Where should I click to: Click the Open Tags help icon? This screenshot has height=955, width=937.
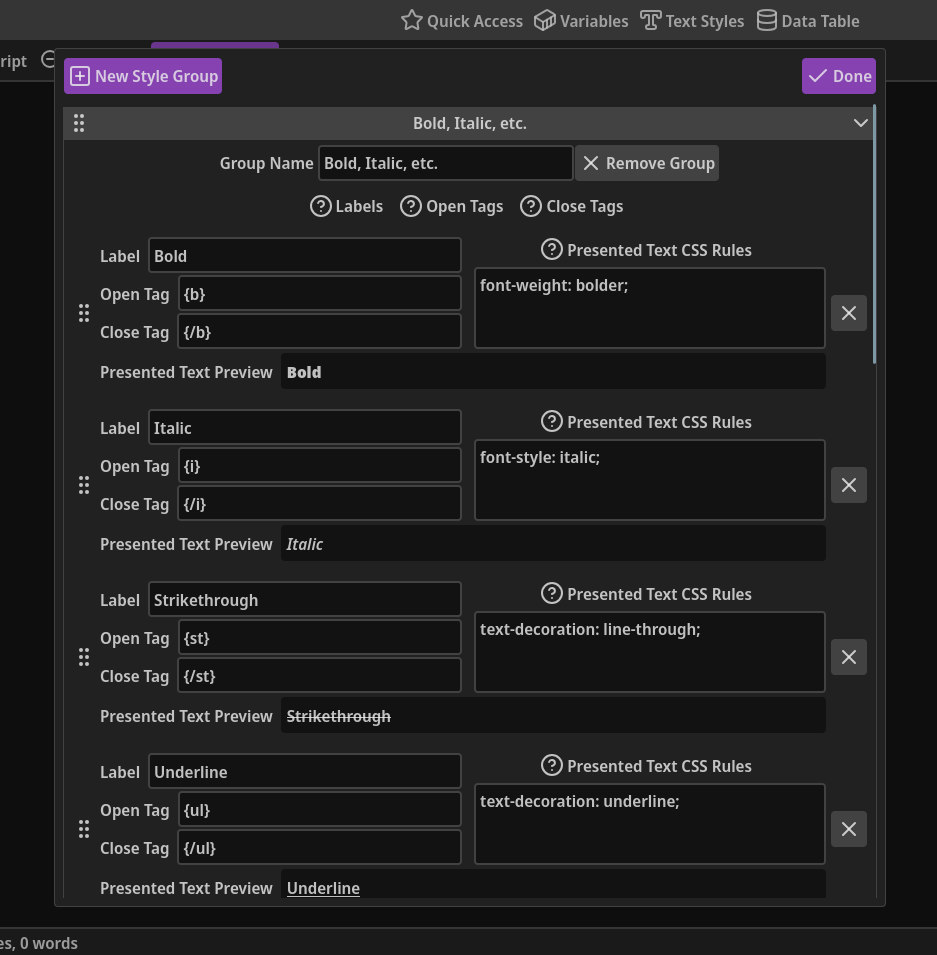coord(411,206)
